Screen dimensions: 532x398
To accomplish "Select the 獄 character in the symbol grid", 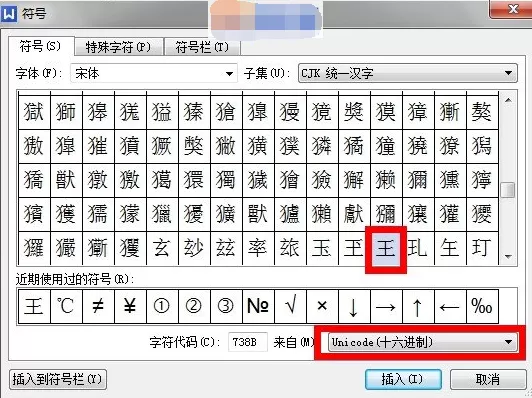I will click(34, 112).
